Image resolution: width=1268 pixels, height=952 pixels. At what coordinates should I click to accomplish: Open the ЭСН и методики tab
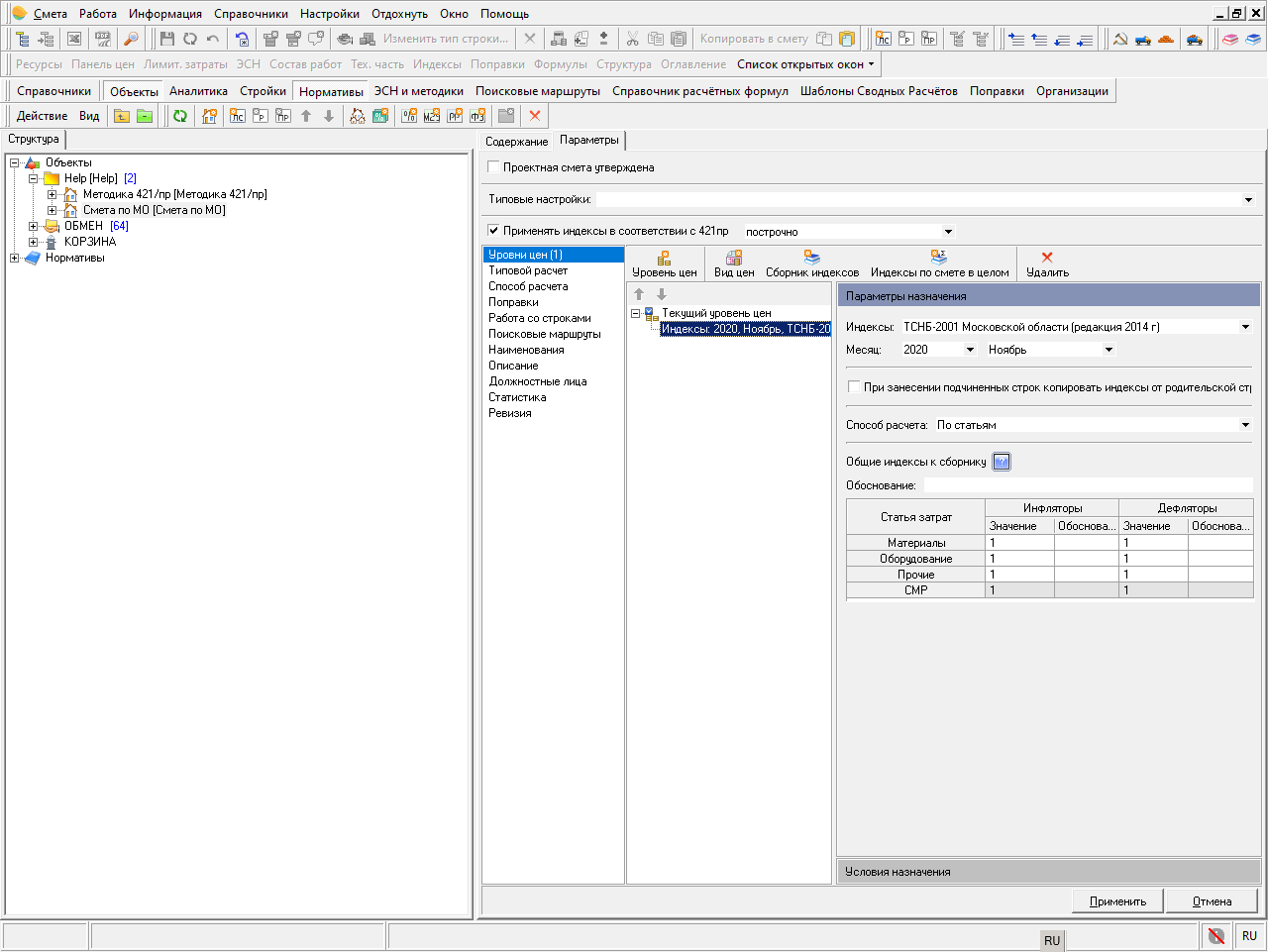tap(418, 91)
